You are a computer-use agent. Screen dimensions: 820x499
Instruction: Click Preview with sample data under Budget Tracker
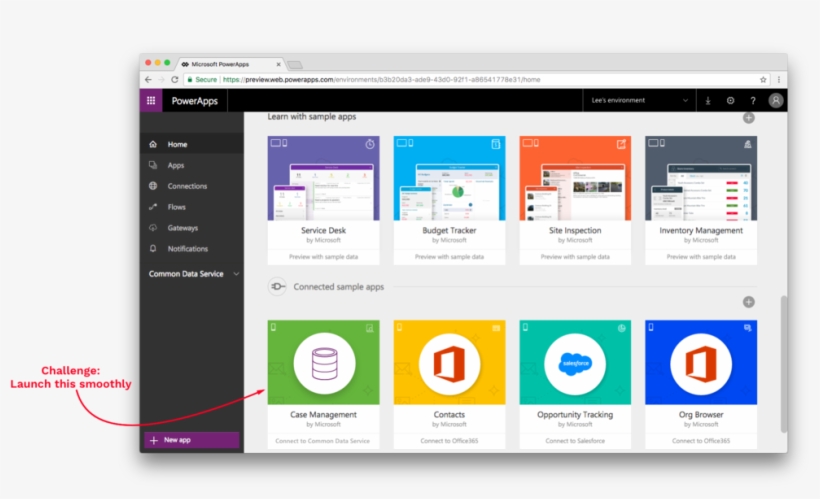click(x=449, y=257)
